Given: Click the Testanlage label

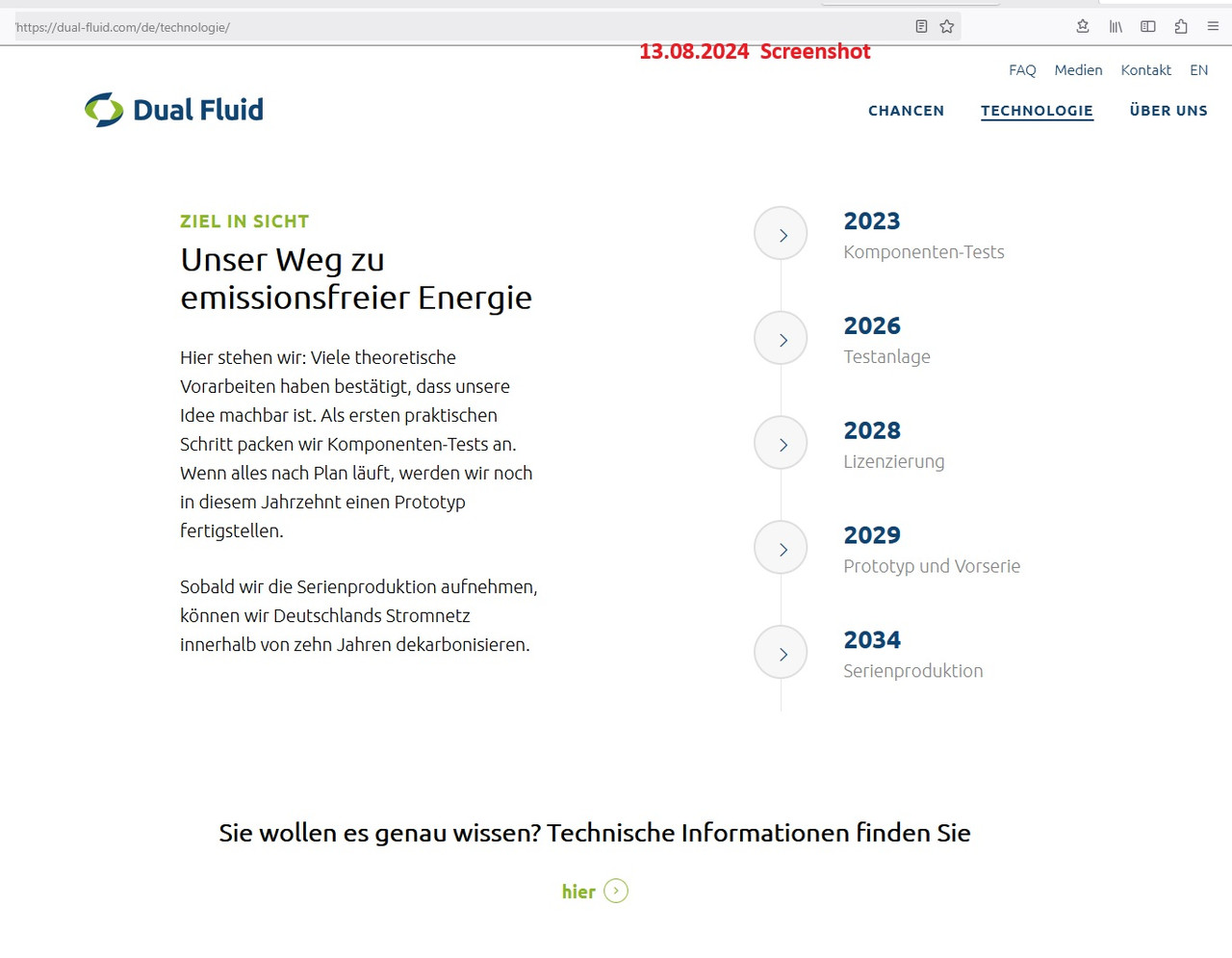Looking at the screenshot, I should 886,357.
